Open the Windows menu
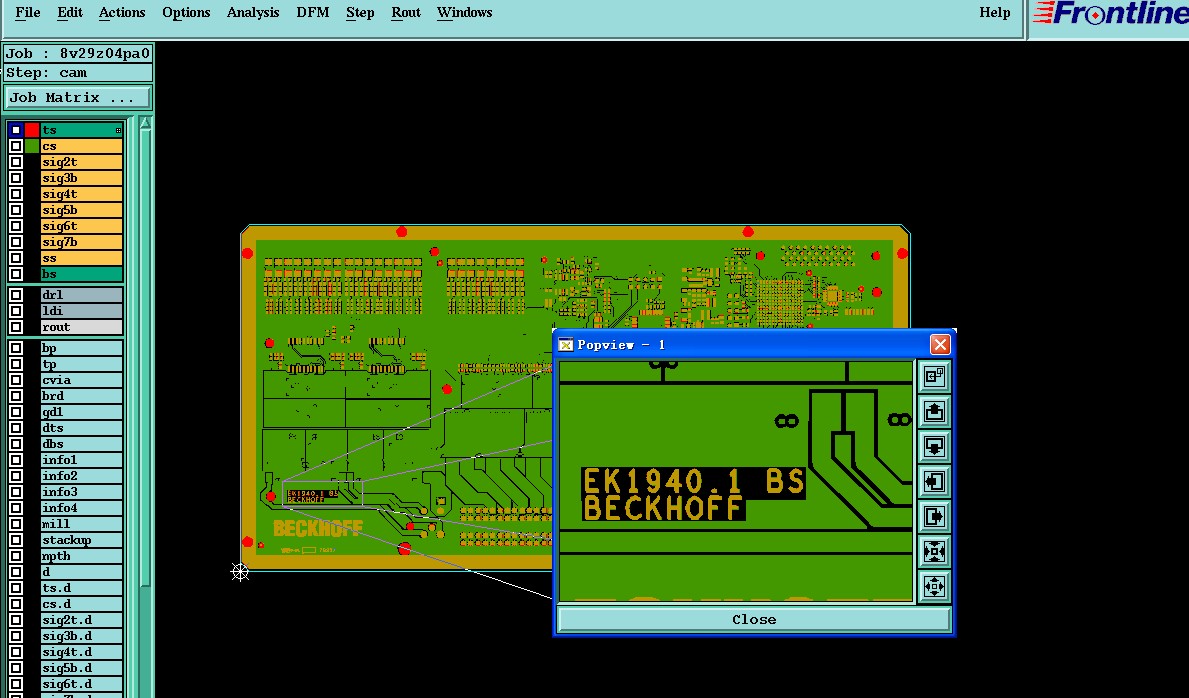The image size is (1189, 698). tap(465, 12)
